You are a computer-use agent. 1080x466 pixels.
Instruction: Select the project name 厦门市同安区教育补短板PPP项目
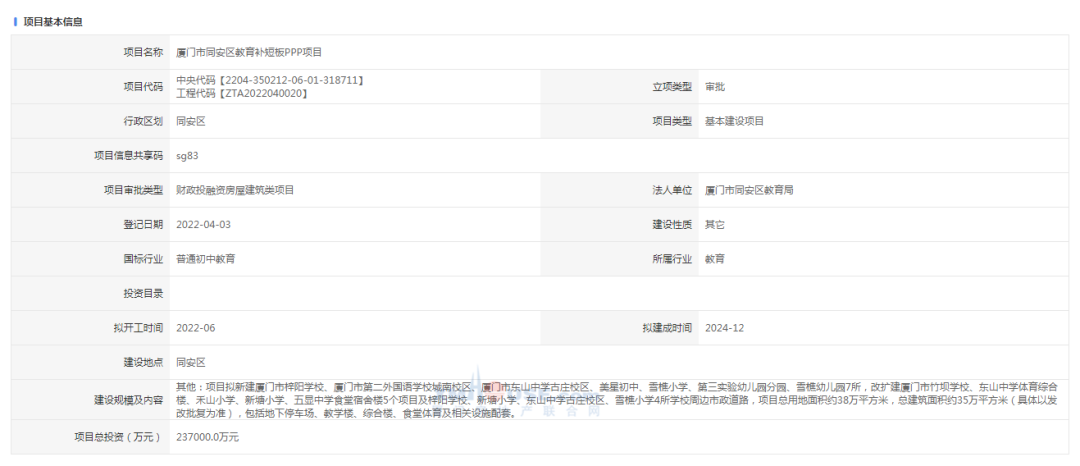(x=249, y=52)
